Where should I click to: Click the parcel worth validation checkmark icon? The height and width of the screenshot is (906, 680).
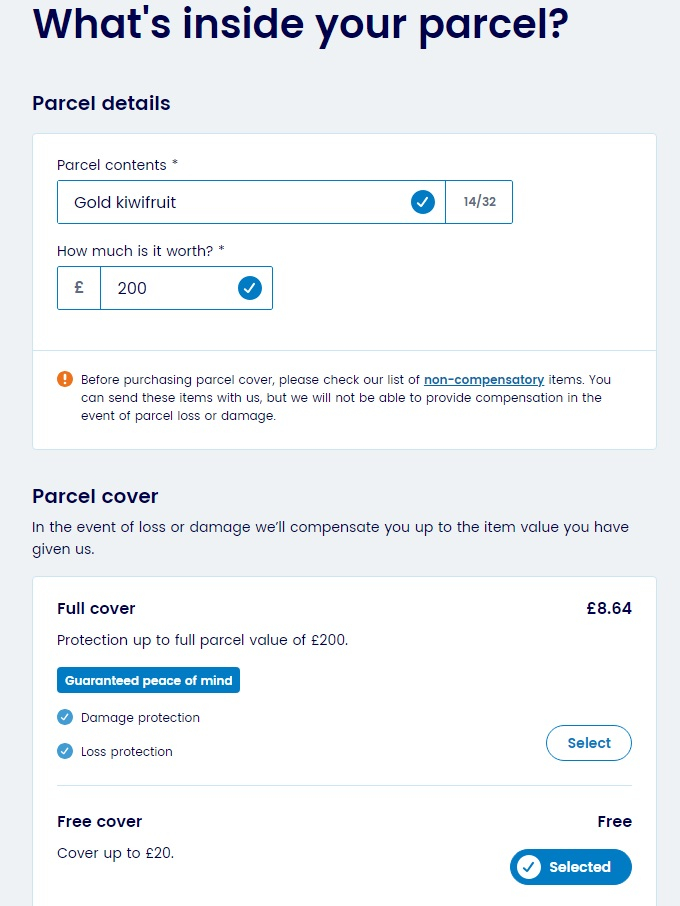[250, 288]
